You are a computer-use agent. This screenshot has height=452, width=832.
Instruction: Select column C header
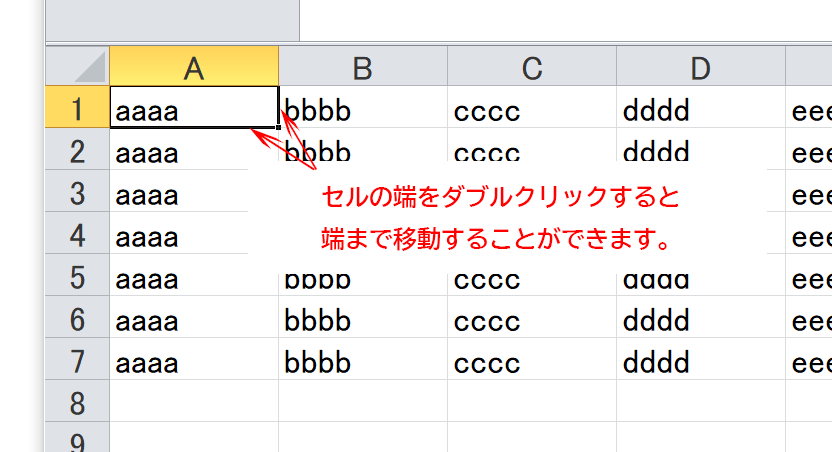(531, 67)
